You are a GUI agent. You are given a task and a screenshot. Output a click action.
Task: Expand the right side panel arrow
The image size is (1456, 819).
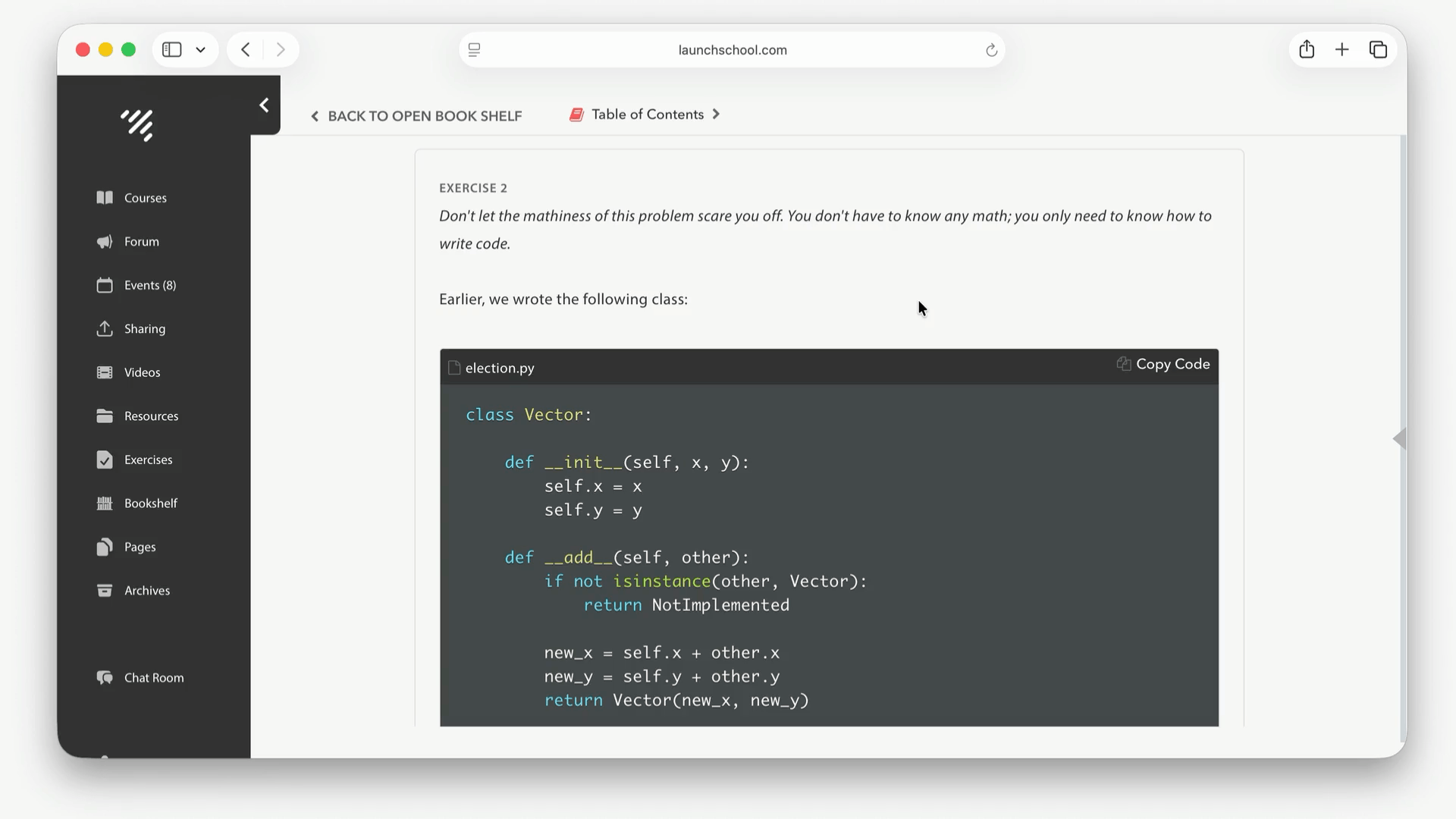[x=1399, y=439]
